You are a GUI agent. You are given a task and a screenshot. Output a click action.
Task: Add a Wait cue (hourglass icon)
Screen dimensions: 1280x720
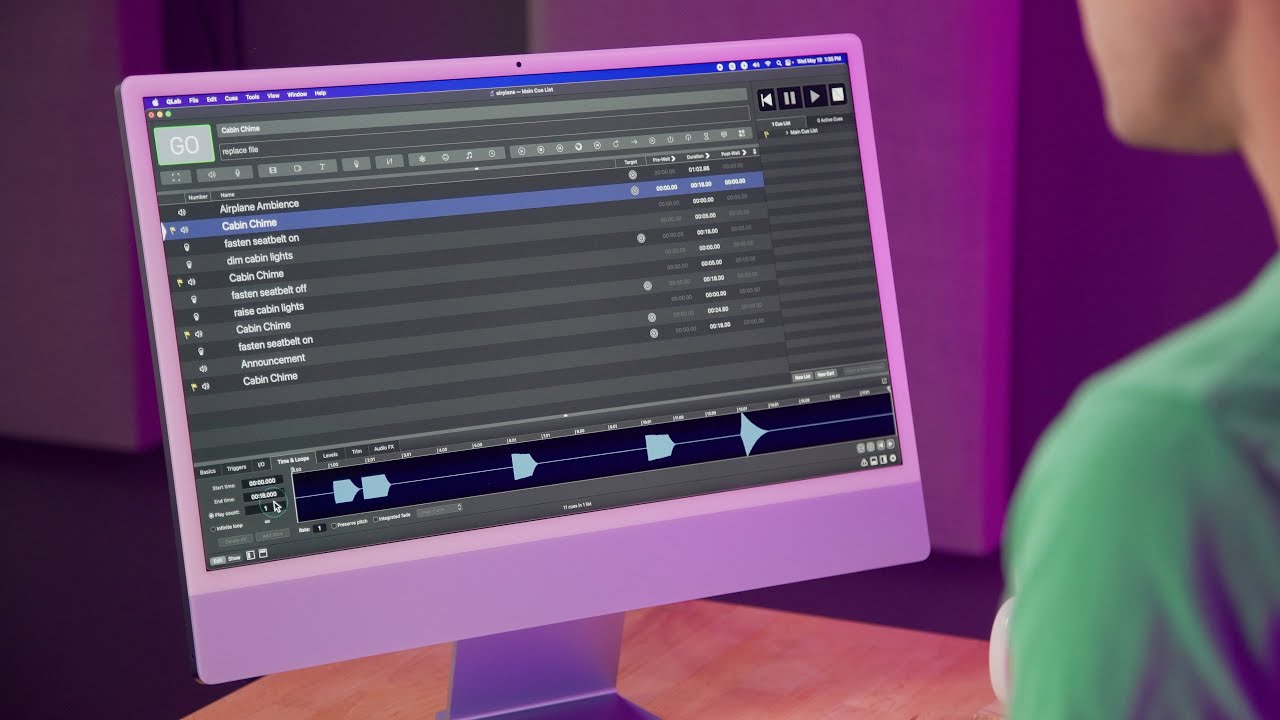706,136
